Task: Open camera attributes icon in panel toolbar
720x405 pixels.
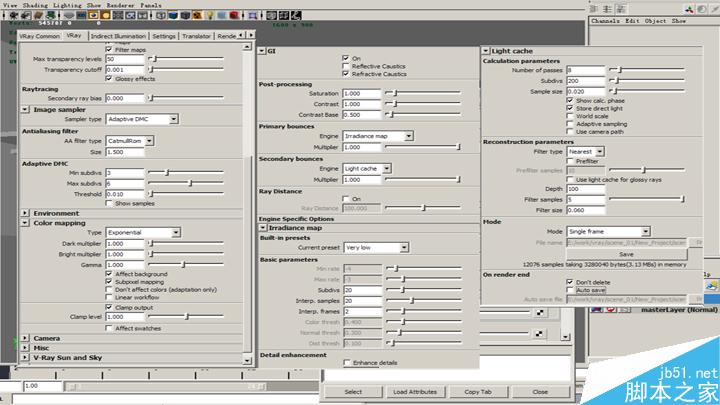Action: tap(26, 15)
